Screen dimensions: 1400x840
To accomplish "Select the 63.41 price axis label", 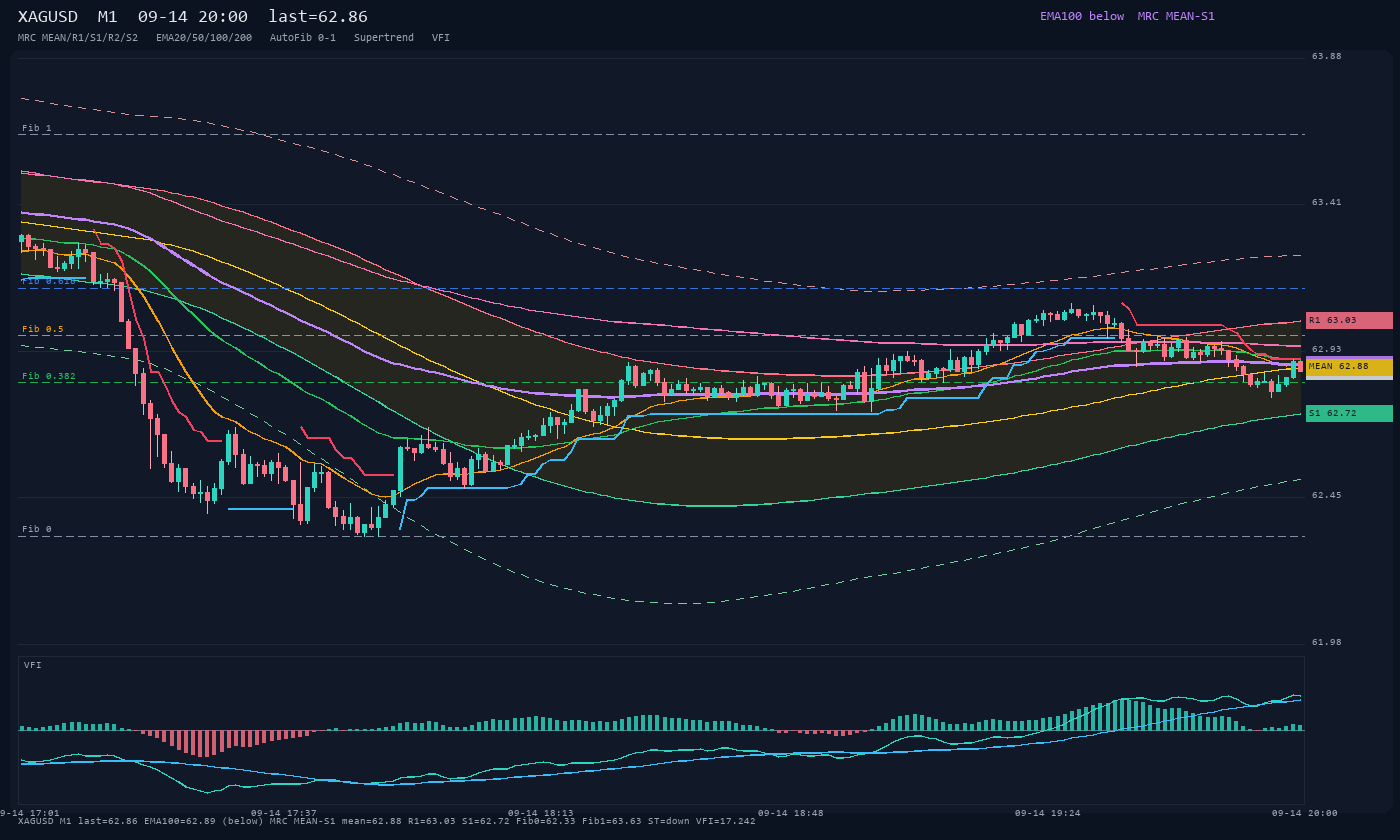I will (1327, 202).
